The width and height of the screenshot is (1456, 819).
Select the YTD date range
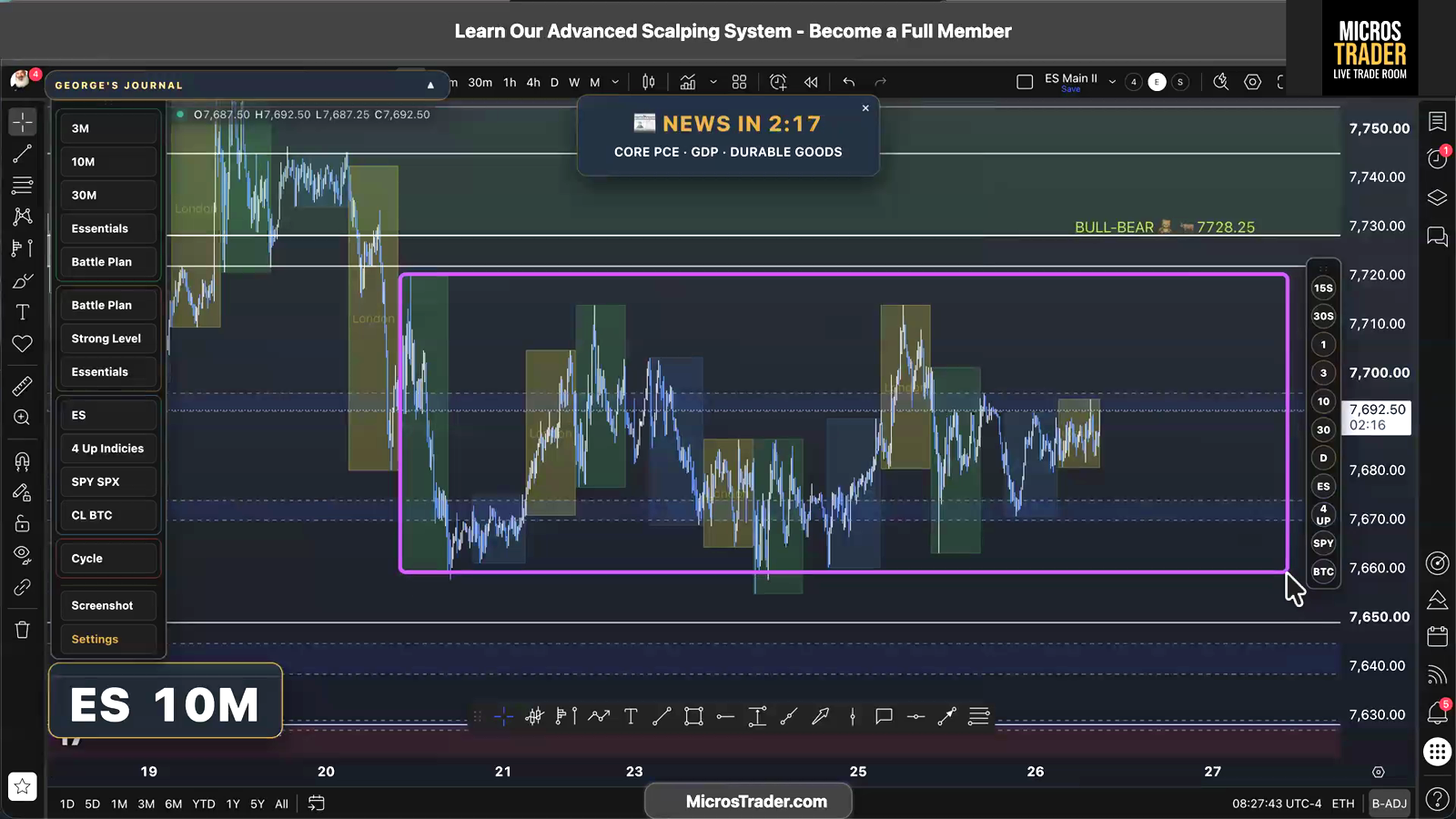(204, 804)
